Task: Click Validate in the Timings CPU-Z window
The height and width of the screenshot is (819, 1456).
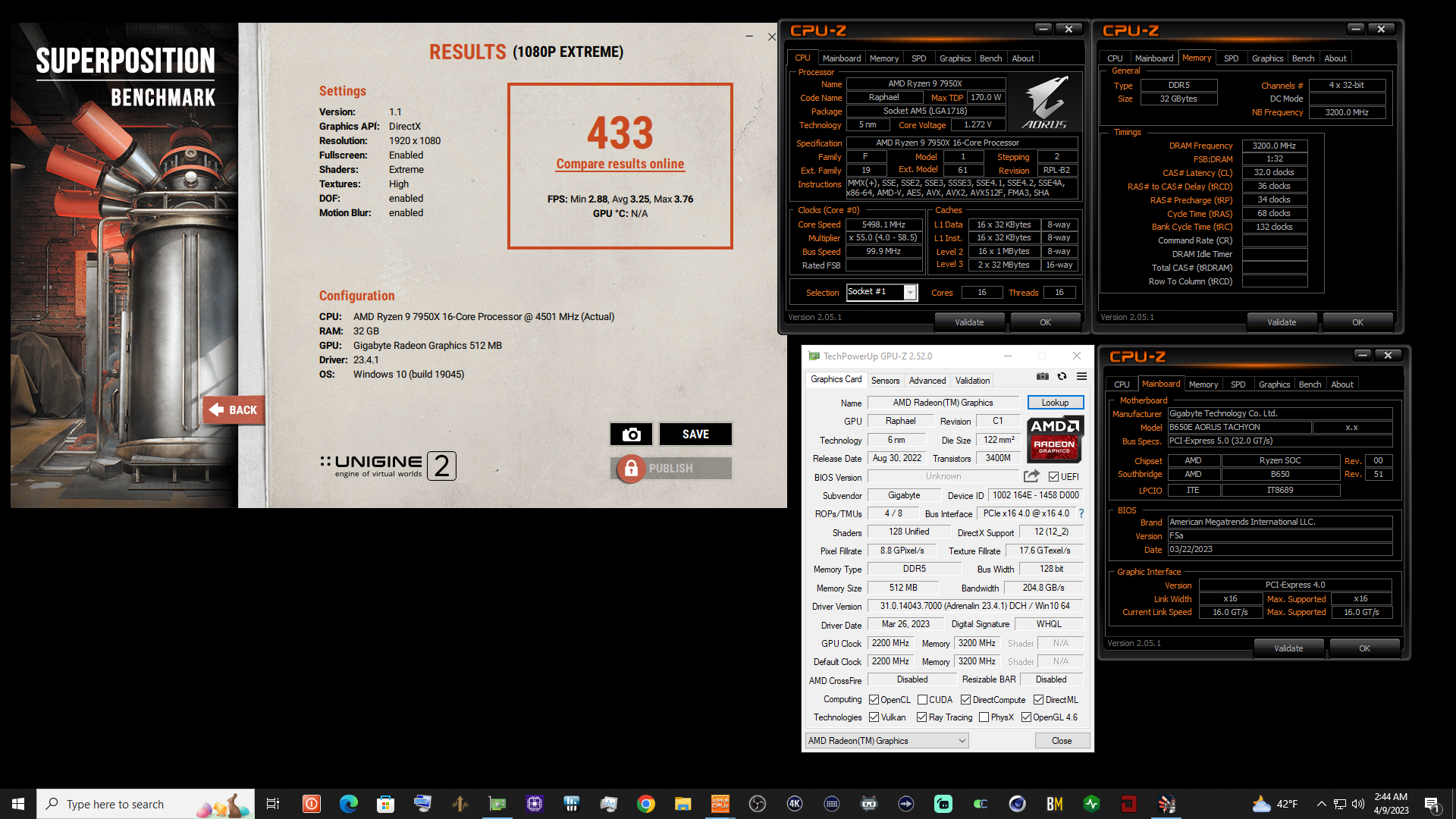Action: (1281, 322)
